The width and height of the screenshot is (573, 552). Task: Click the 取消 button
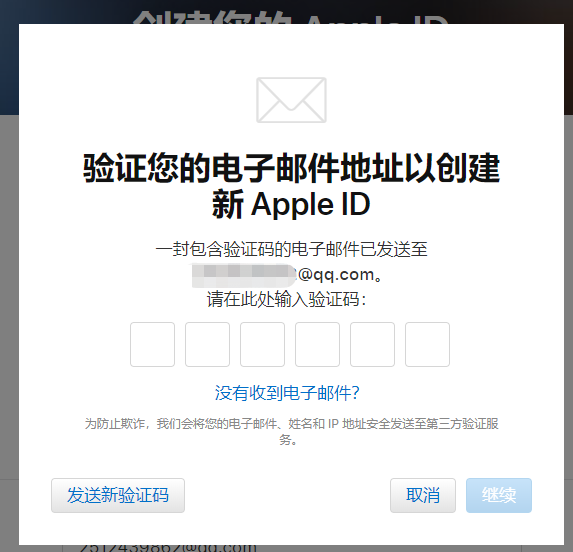click(x=423, y=495)
